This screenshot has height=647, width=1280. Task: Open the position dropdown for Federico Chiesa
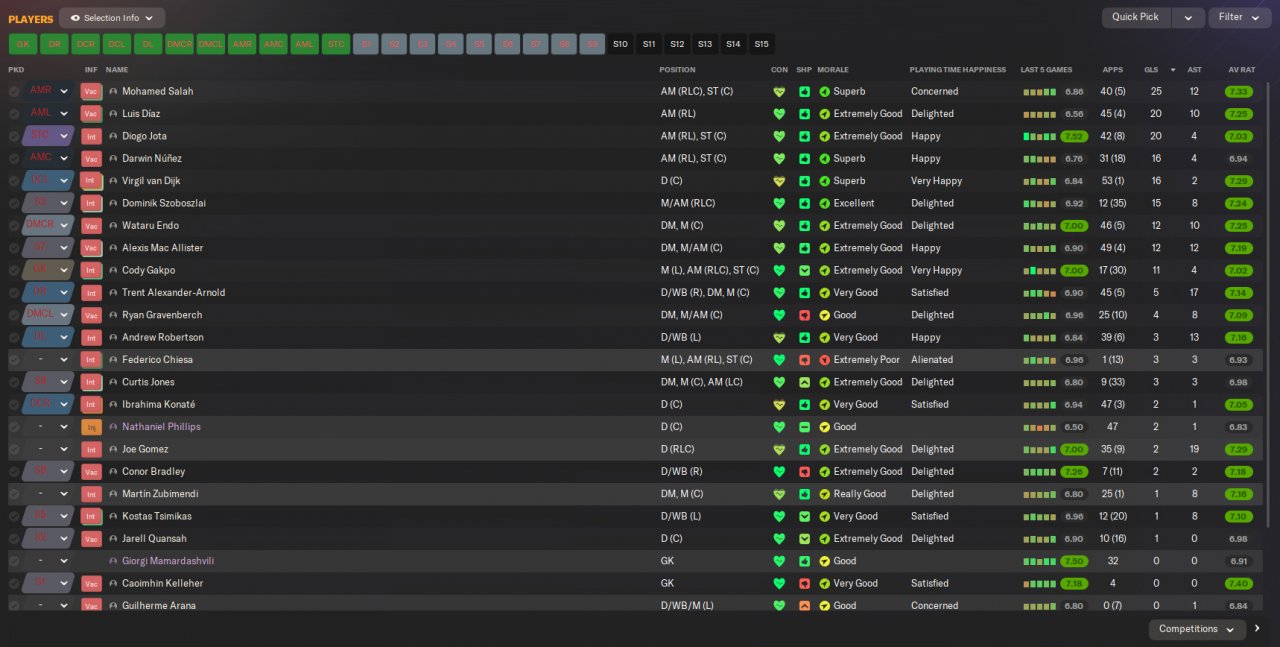coord(49,360)
